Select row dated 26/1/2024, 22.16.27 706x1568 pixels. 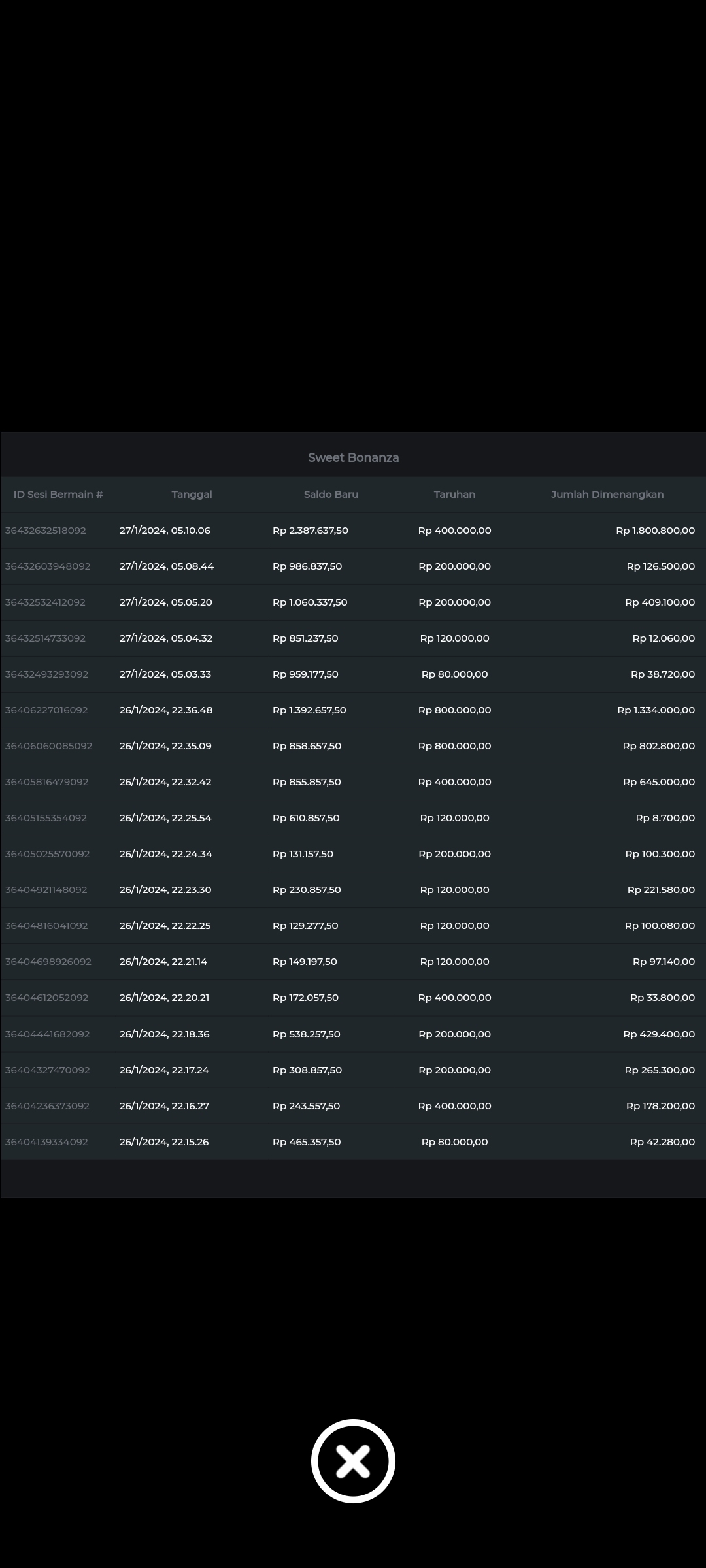164,1106
